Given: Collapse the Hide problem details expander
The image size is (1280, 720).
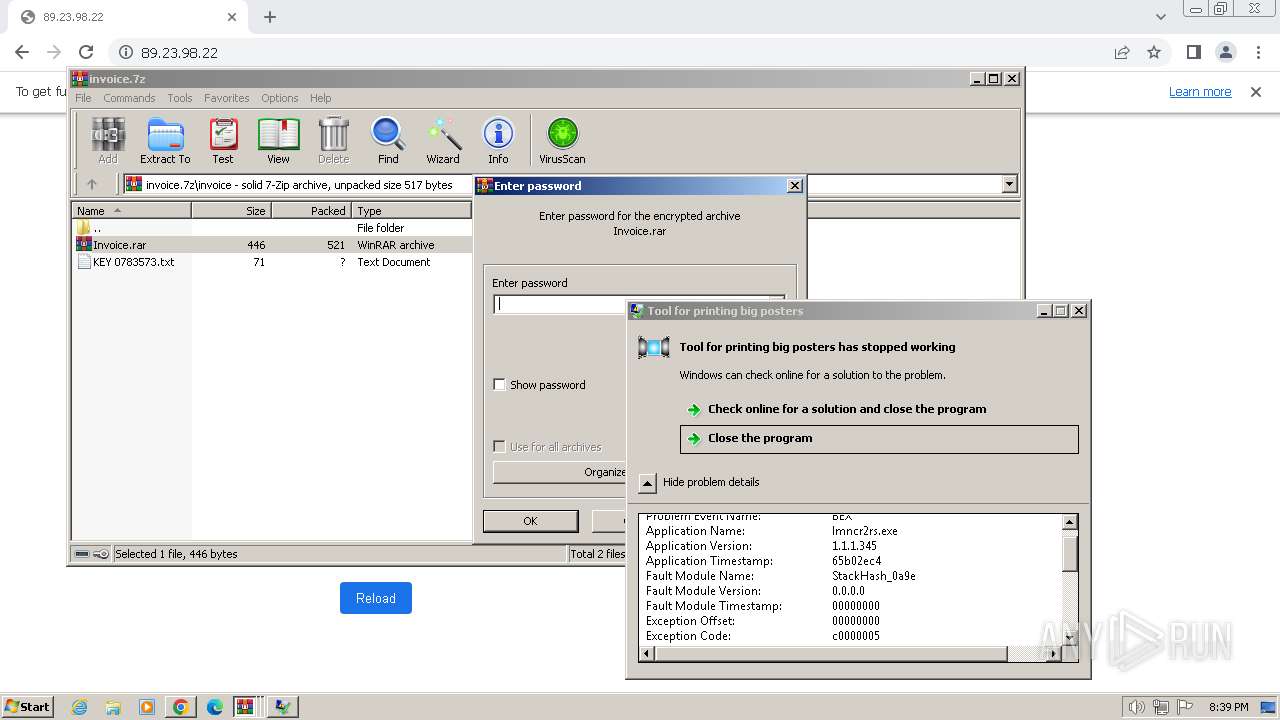Looking at the screenshot, I should [x=648, y=483].
